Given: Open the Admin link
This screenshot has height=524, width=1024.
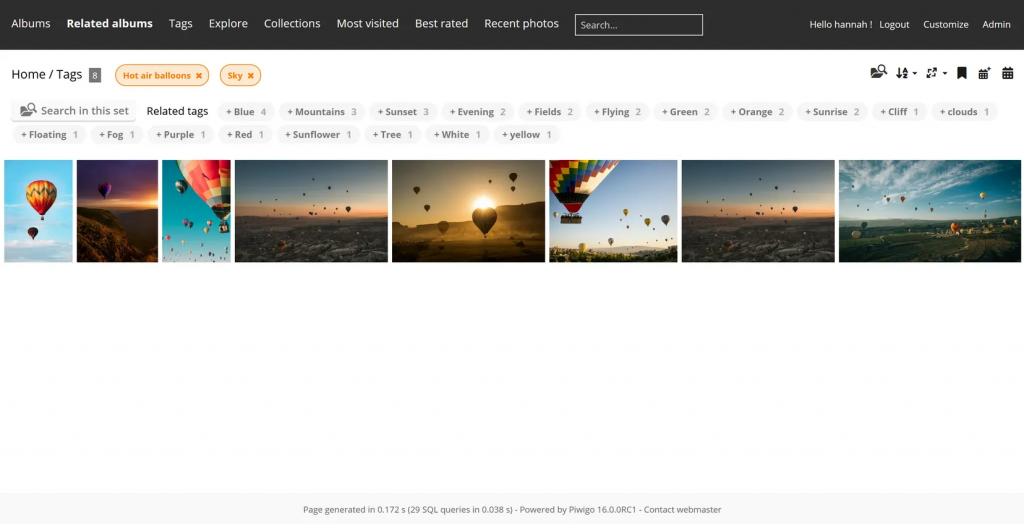Looking at the screenshot, I should [x=996, y=25].
